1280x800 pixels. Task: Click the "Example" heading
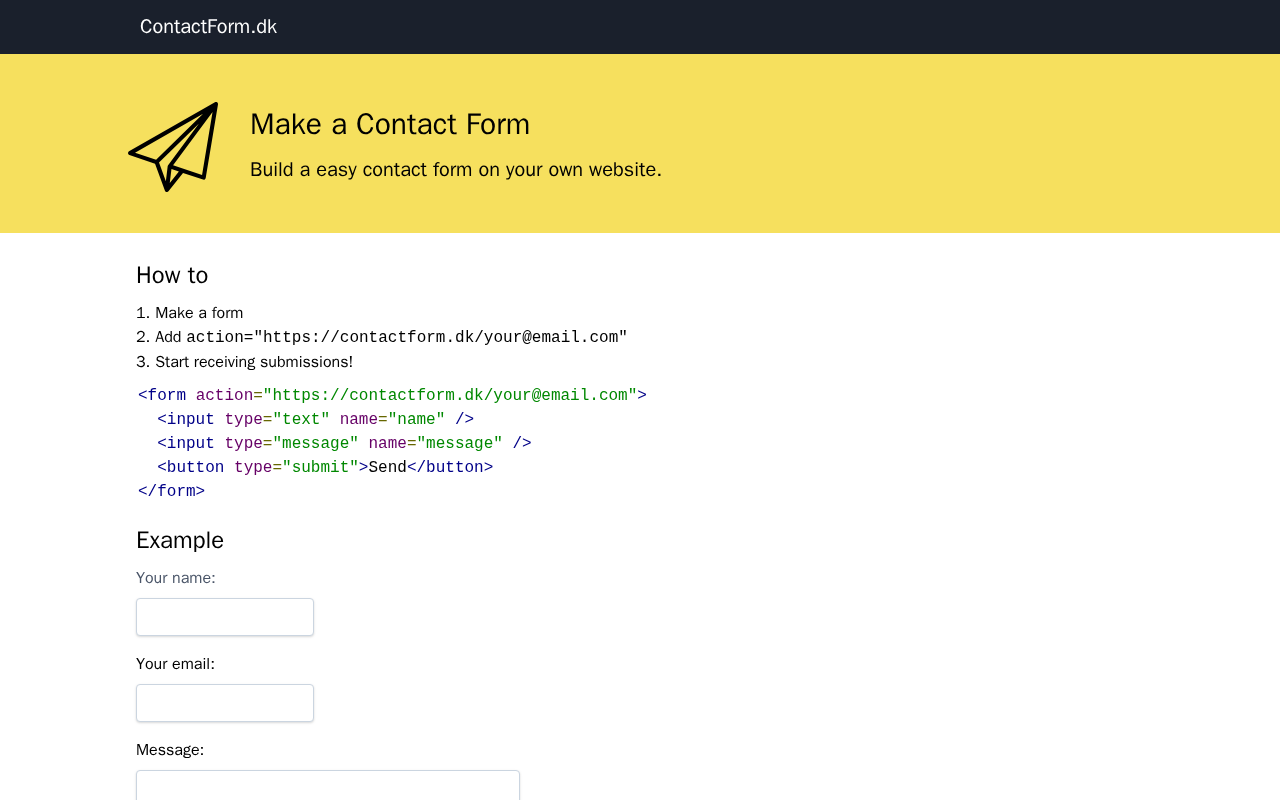point(180,540)
